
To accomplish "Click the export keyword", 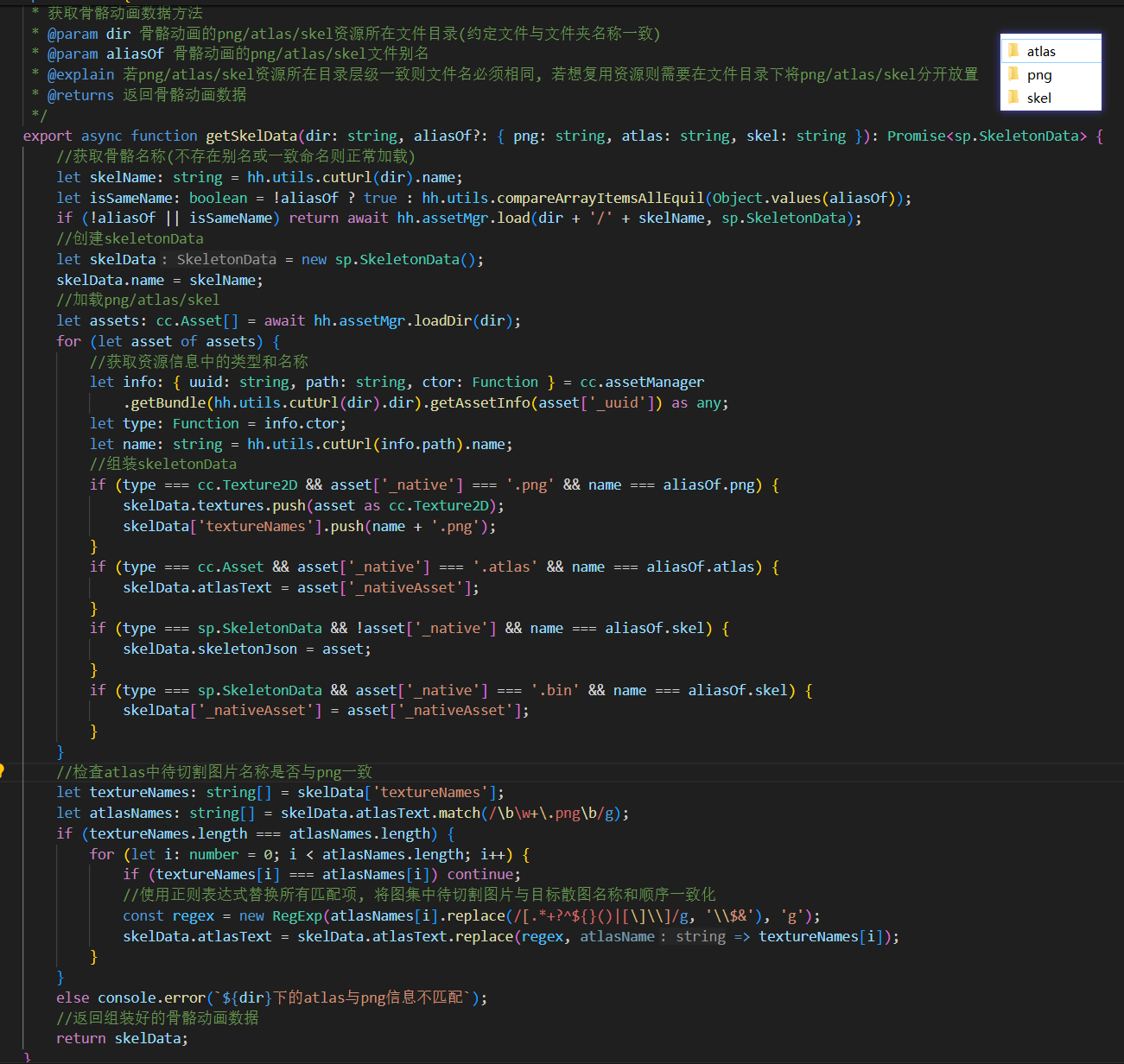I will coord(48,136).
